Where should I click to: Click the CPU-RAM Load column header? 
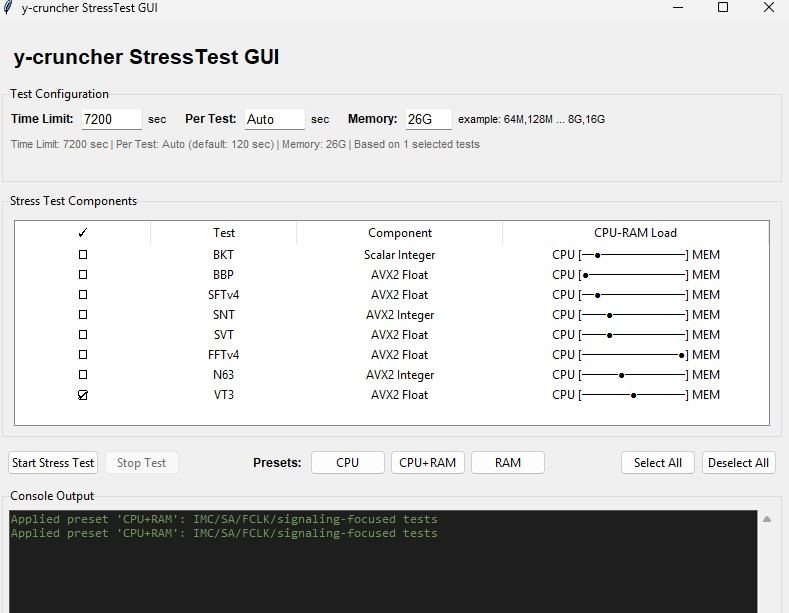click(636, 233)
